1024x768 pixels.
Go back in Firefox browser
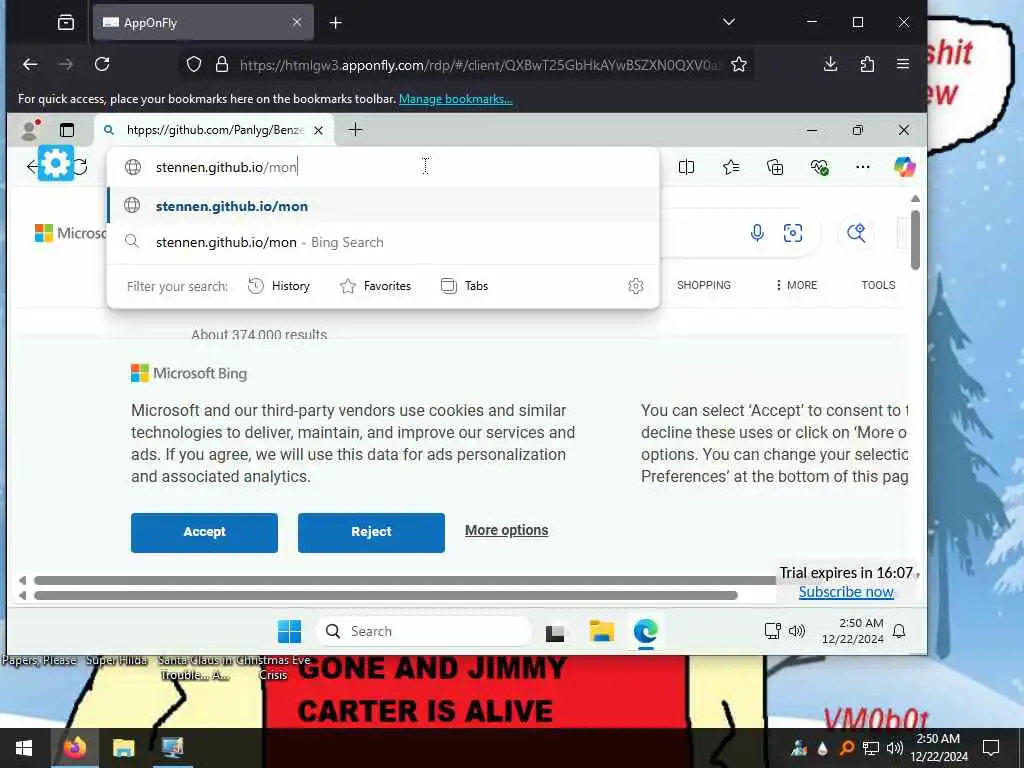(x=30, y=64)
